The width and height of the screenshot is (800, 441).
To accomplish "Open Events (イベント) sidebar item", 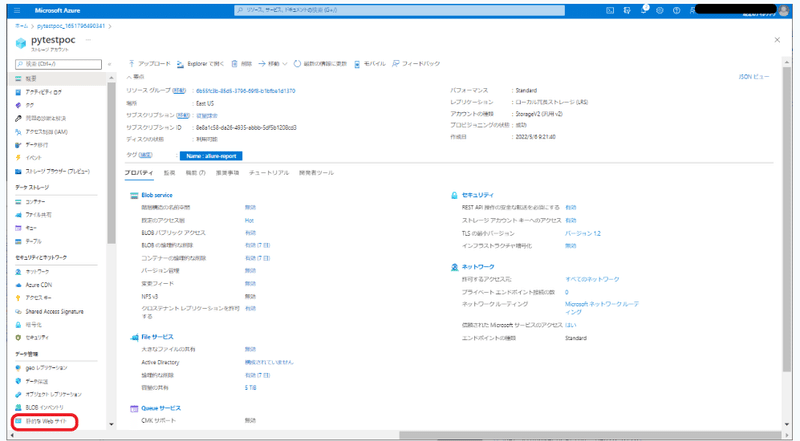I will (34, 158).
